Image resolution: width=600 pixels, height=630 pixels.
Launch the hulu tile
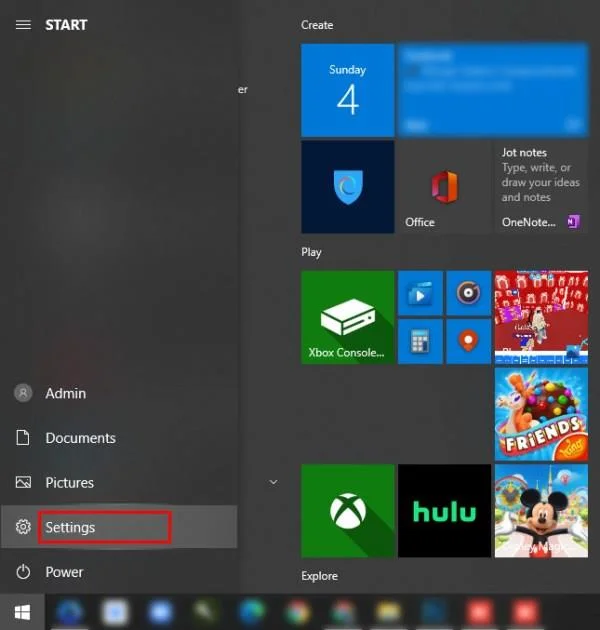[444, 511]
